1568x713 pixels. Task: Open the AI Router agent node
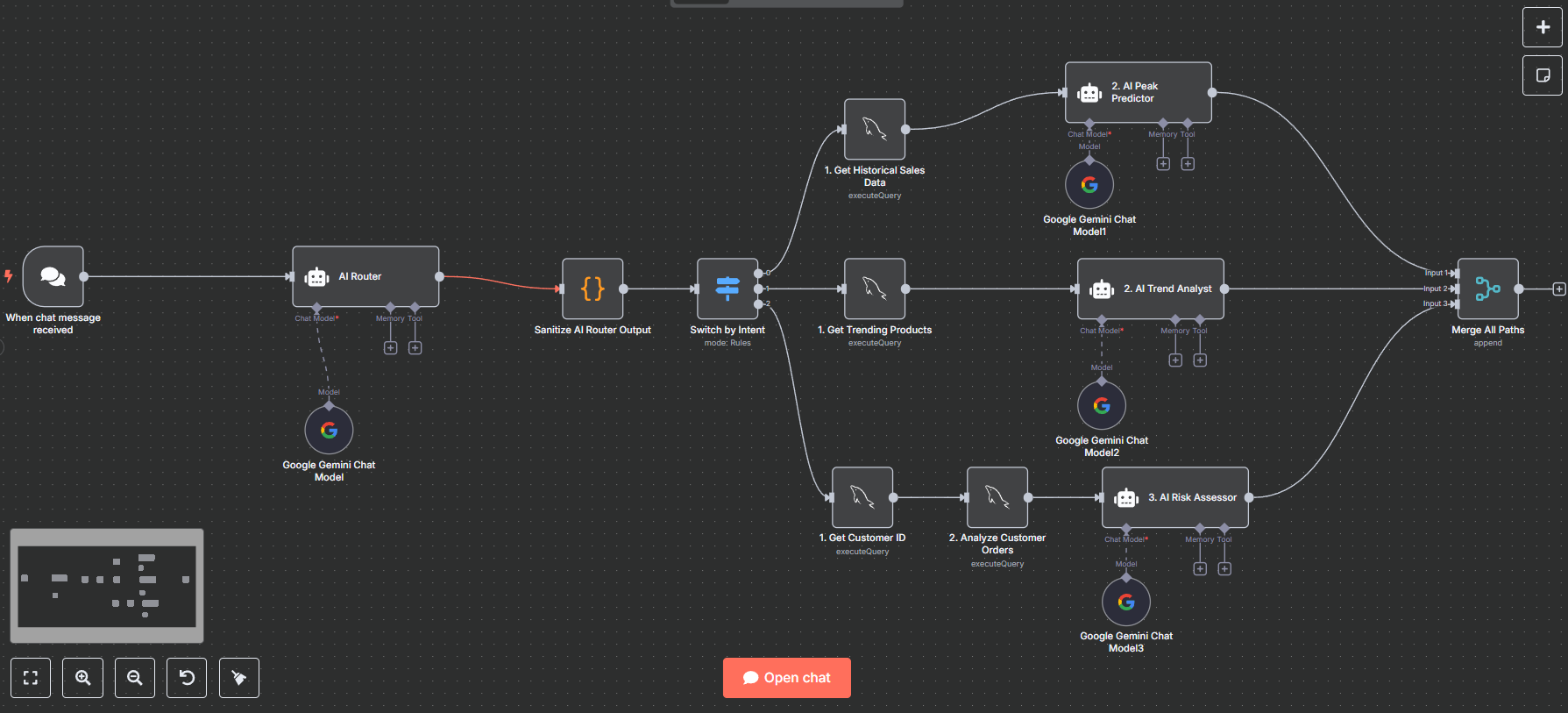tap(365, 276)
